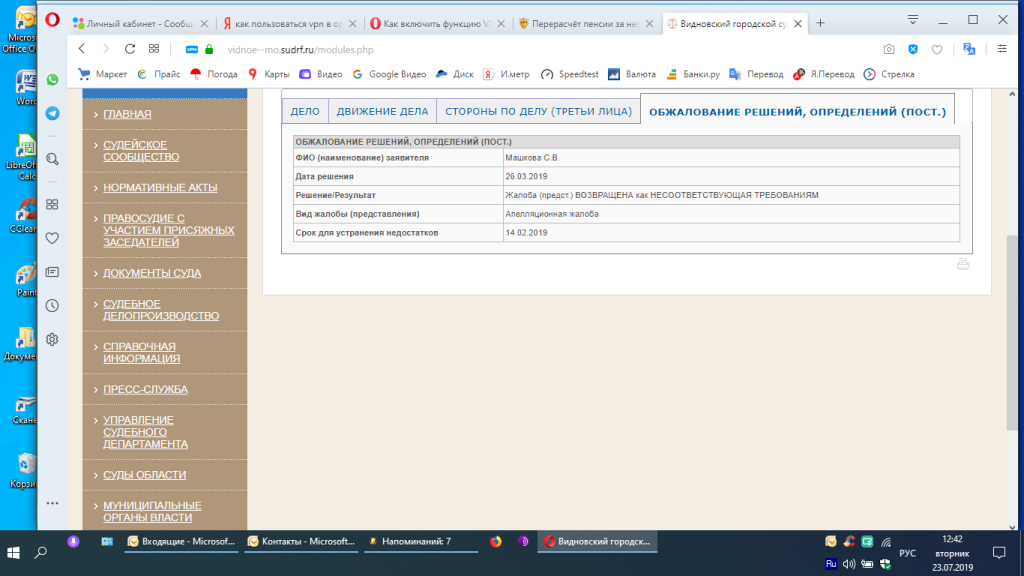Toggle the VPN badge in address bar
This screenshot has height=576, width=1024.
pos(191,49)
